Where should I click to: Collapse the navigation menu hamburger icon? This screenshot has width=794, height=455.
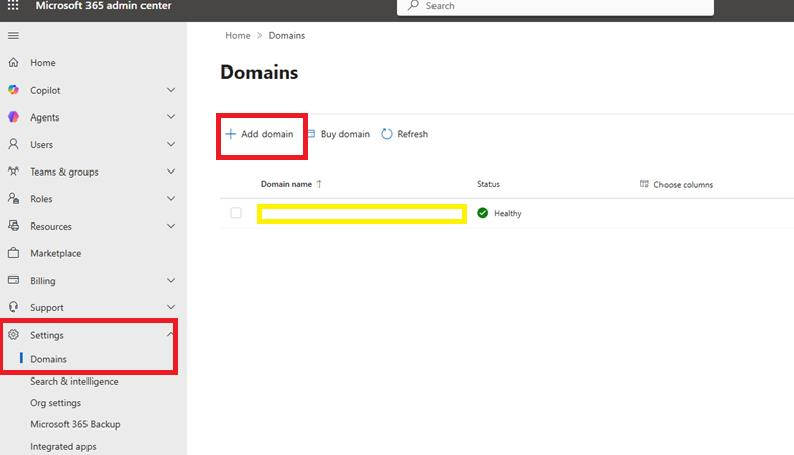(14, 35)
